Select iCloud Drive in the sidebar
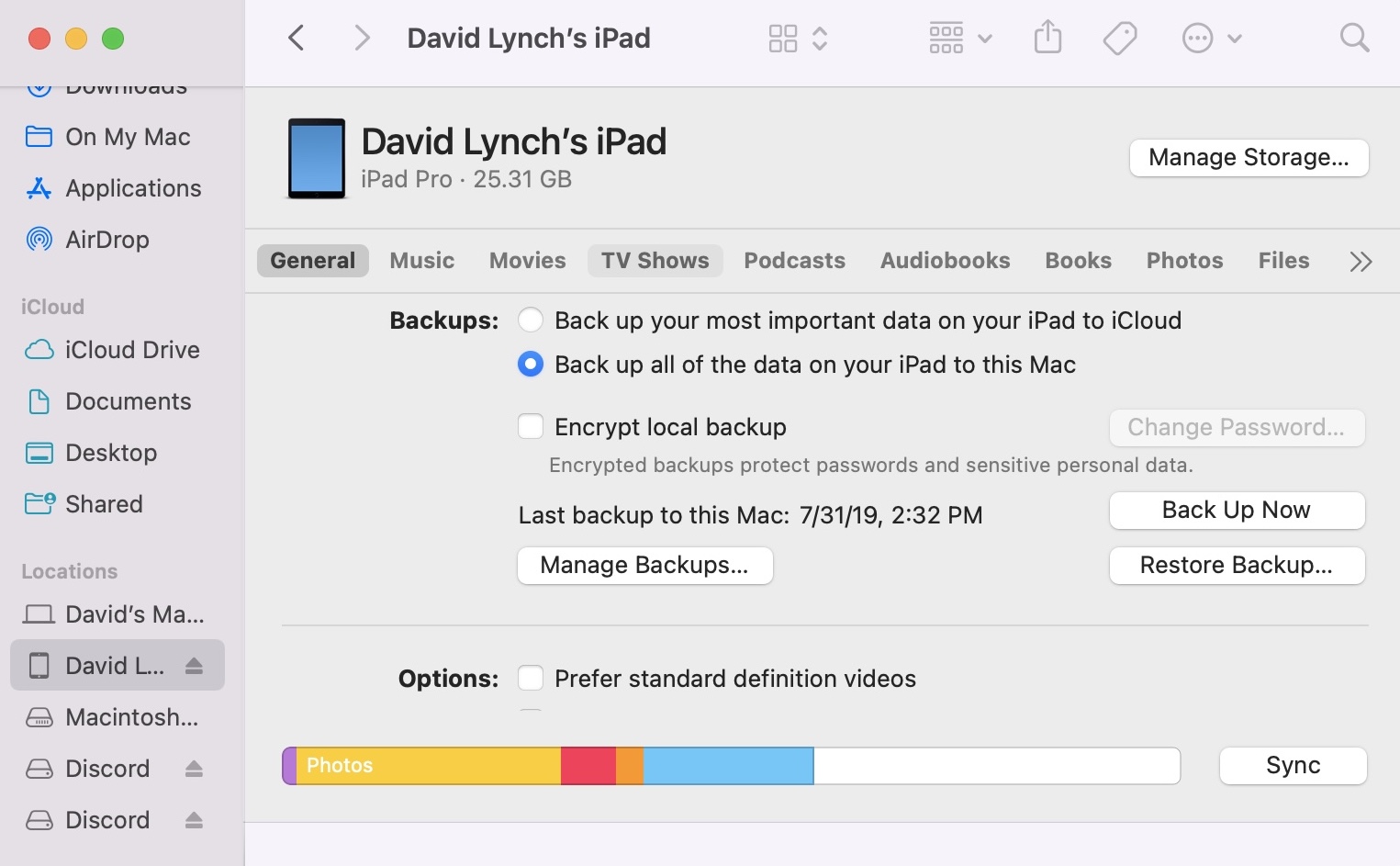The height and width of the screenshot is (866, 1400). point(132,350)
